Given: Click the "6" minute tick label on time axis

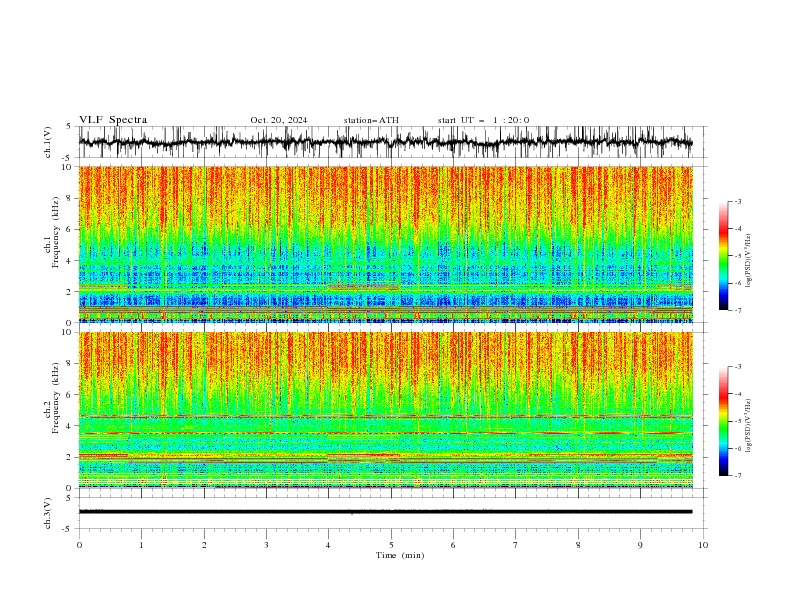Looking at the screenshot, I should 453,545.
